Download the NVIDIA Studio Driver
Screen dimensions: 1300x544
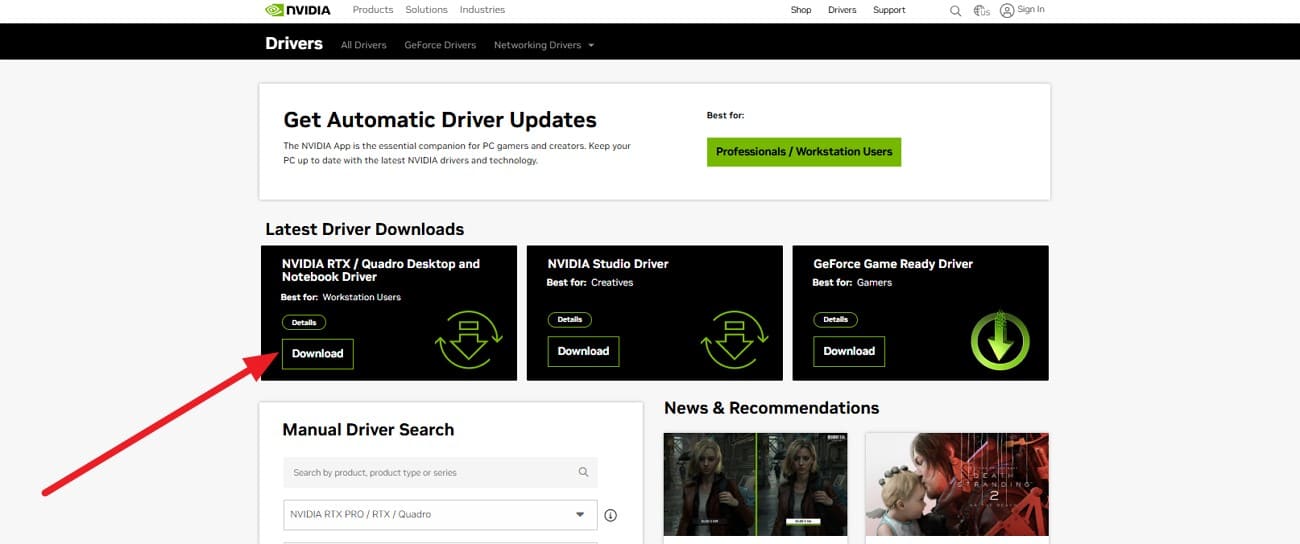[583, 351]
